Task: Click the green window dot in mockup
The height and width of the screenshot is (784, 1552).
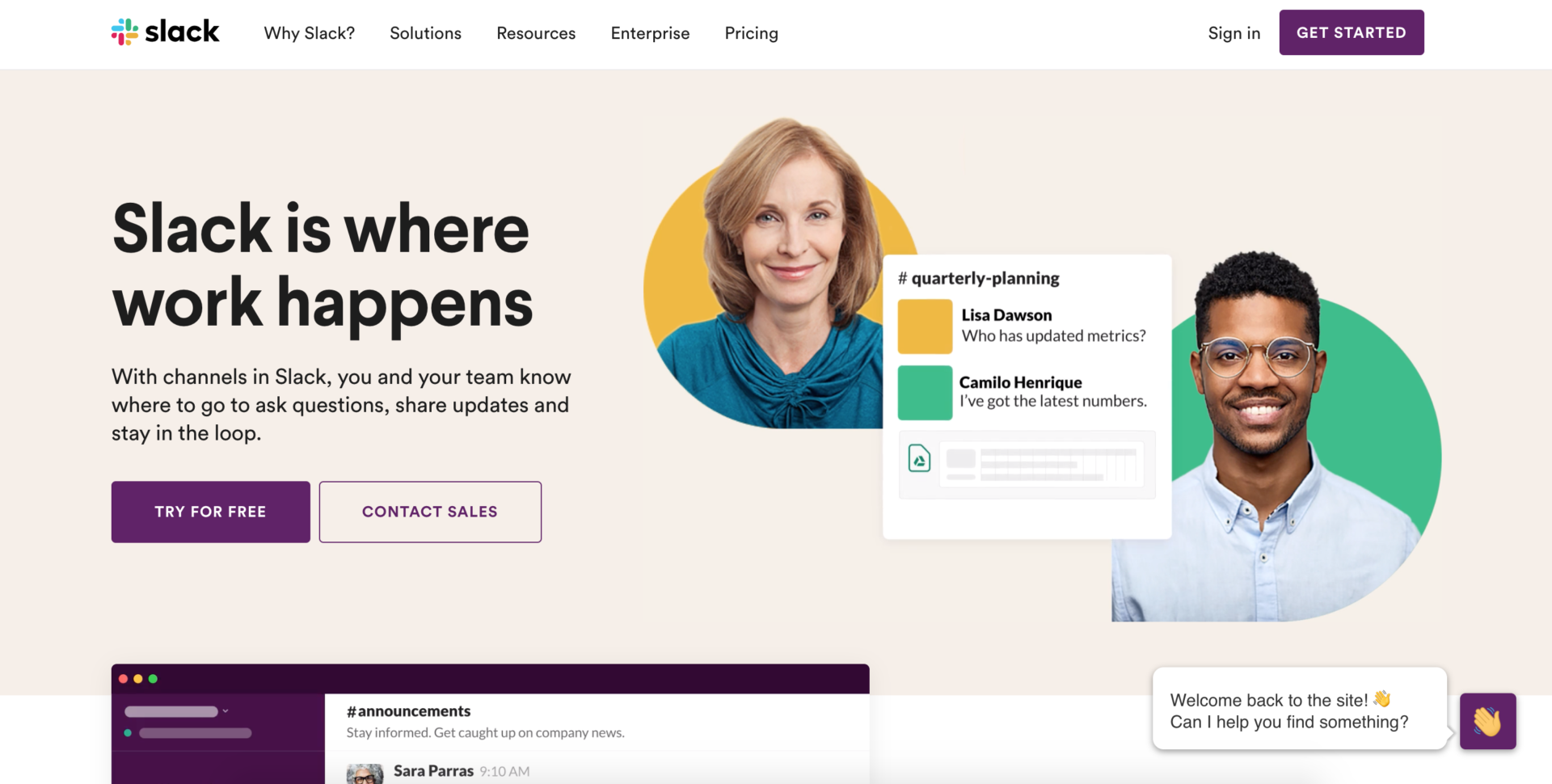Action: pyautogui.click(x=153, y=679)
